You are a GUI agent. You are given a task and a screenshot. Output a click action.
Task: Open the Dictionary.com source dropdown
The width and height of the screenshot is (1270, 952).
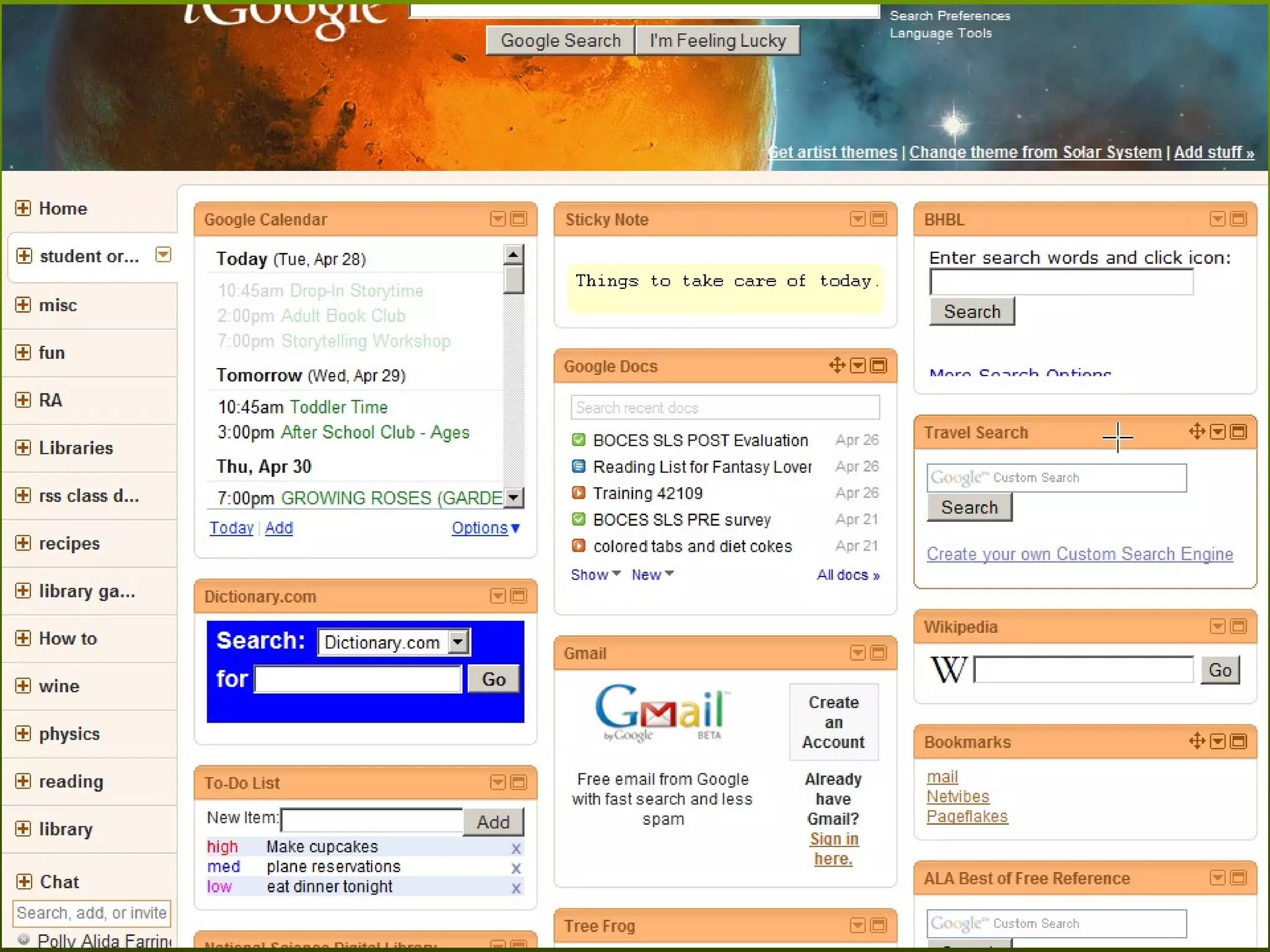pos(458,642)
